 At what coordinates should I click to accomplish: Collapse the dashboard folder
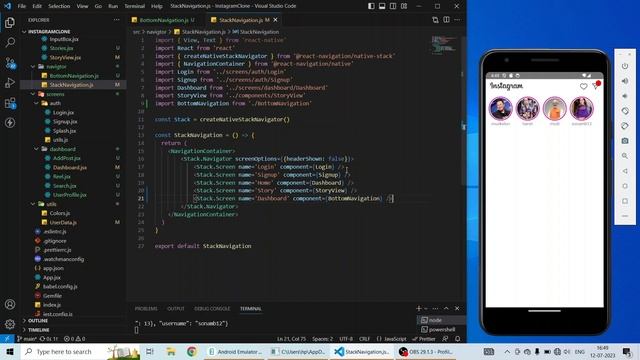(x=62, y=149)
